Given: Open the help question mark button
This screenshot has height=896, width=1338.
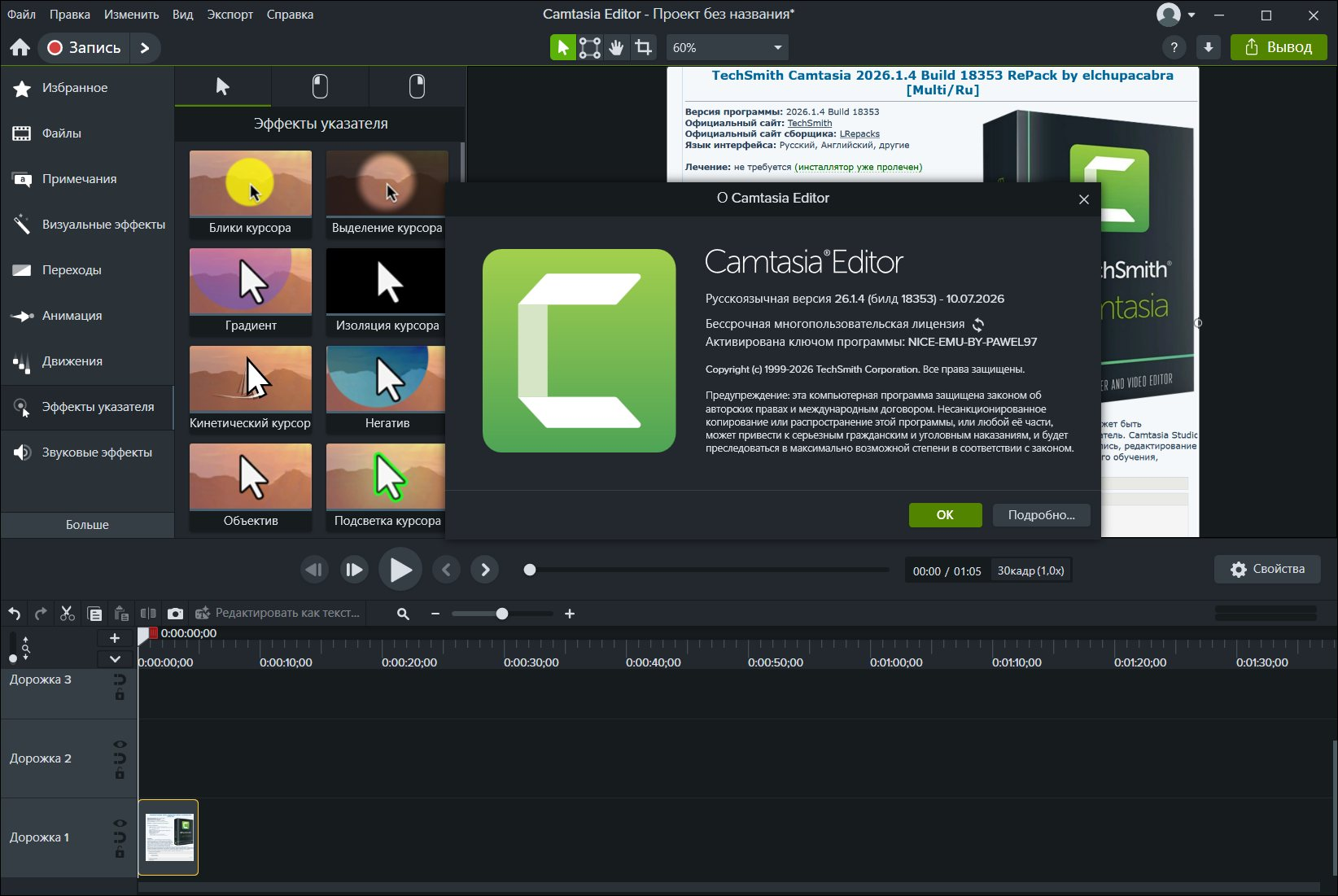Looking at the screenshot, I should [x=1174, y=47].
